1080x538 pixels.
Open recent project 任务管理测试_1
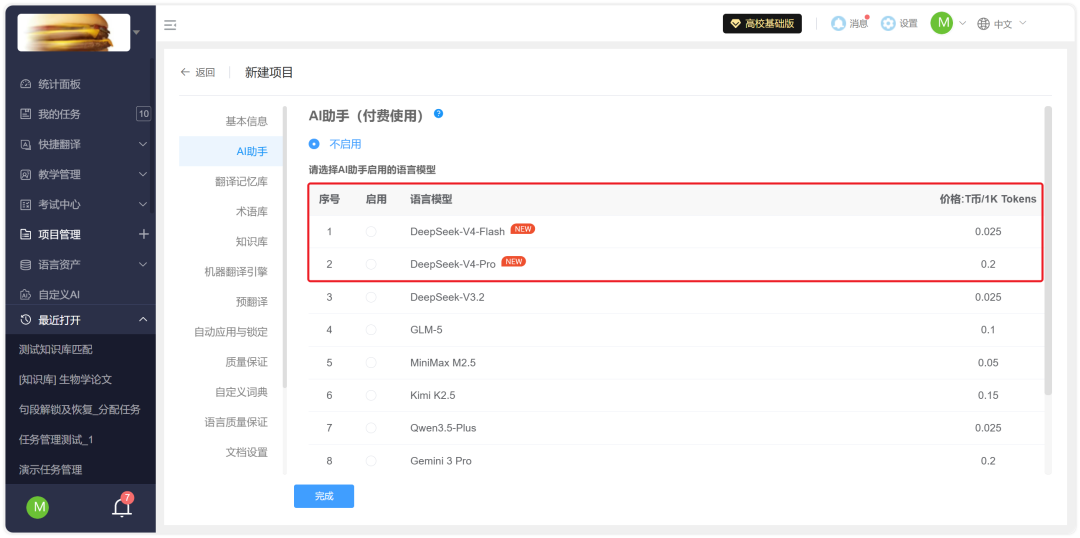point(56,439)
